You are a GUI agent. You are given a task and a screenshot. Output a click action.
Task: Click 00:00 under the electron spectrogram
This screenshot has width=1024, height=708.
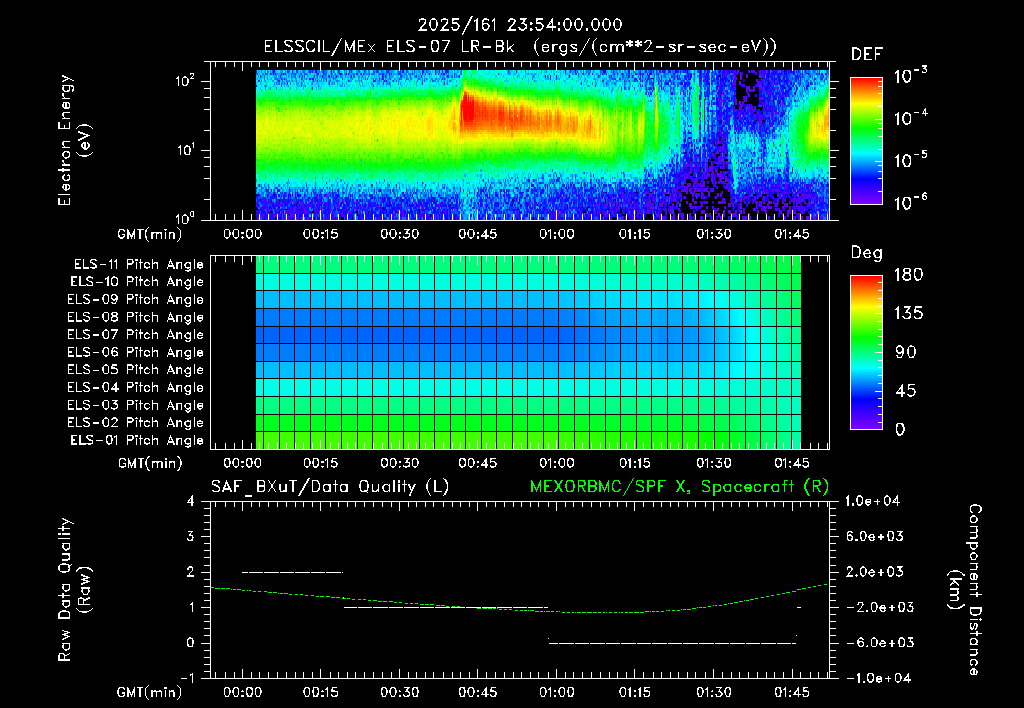242,234
